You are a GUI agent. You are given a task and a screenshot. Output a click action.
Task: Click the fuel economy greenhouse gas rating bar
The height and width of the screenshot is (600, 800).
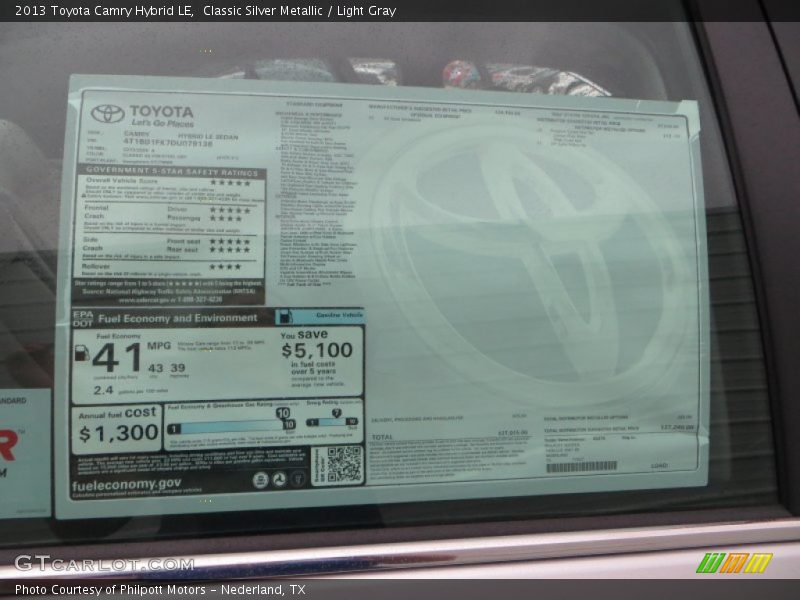pos(231,428)
